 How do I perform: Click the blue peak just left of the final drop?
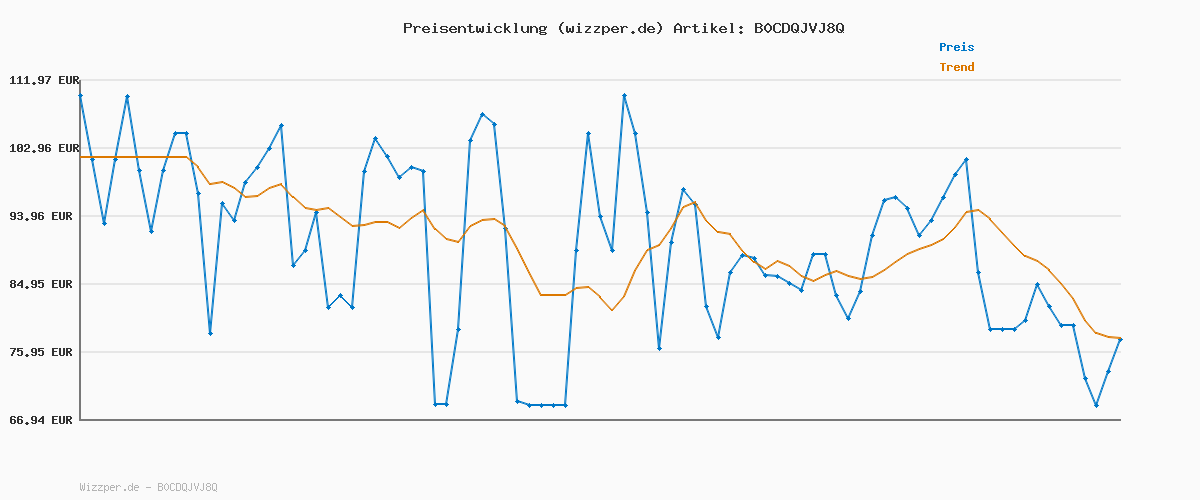(966, 159)
